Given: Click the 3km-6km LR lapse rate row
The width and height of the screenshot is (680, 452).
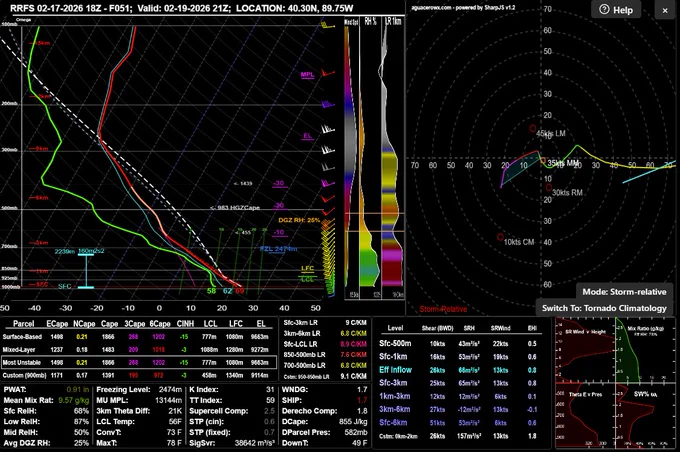Looking at the screenshot, I should pos(325,333).
